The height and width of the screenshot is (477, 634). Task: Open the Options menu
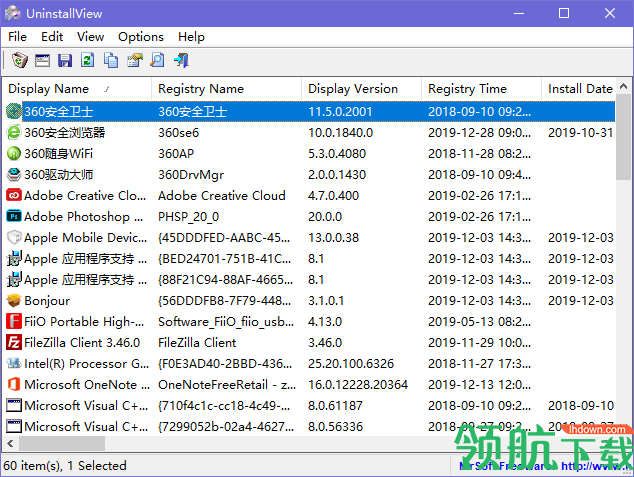(x=141, y=37)
